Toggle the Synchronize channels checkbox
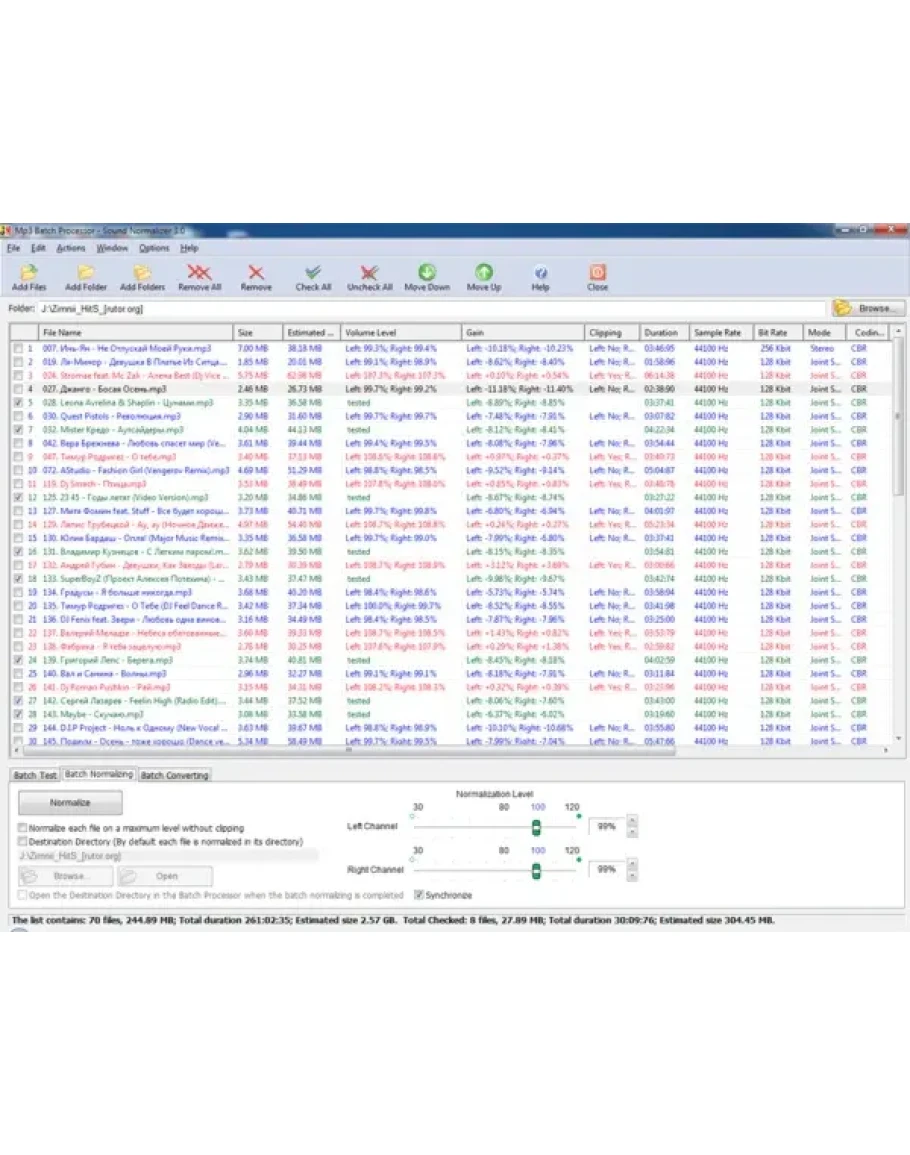The height and width of the screenshot is (1155, 910). 419,895
